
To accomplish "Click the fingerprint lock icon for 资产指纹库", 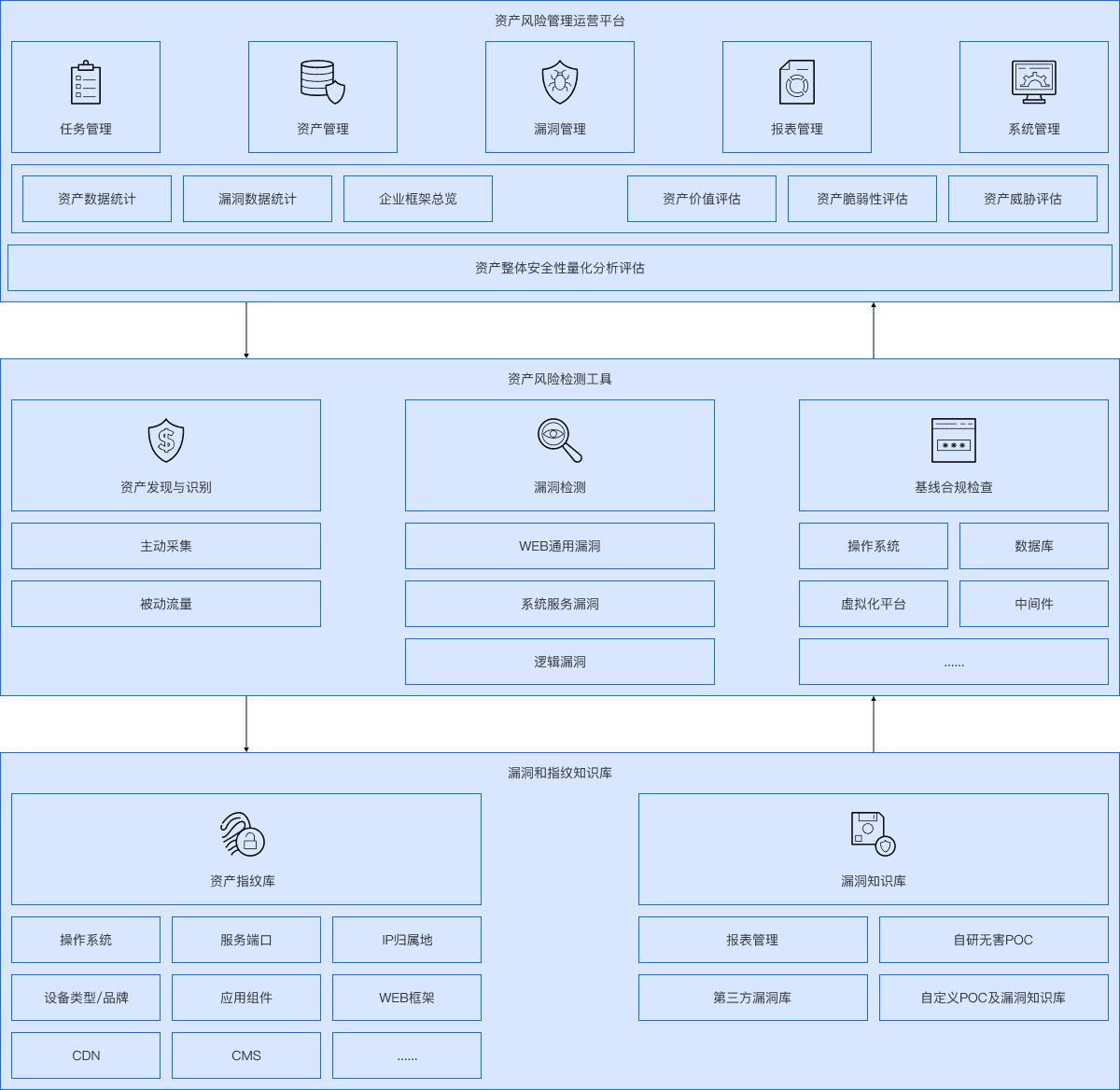I will coord(243,834).
